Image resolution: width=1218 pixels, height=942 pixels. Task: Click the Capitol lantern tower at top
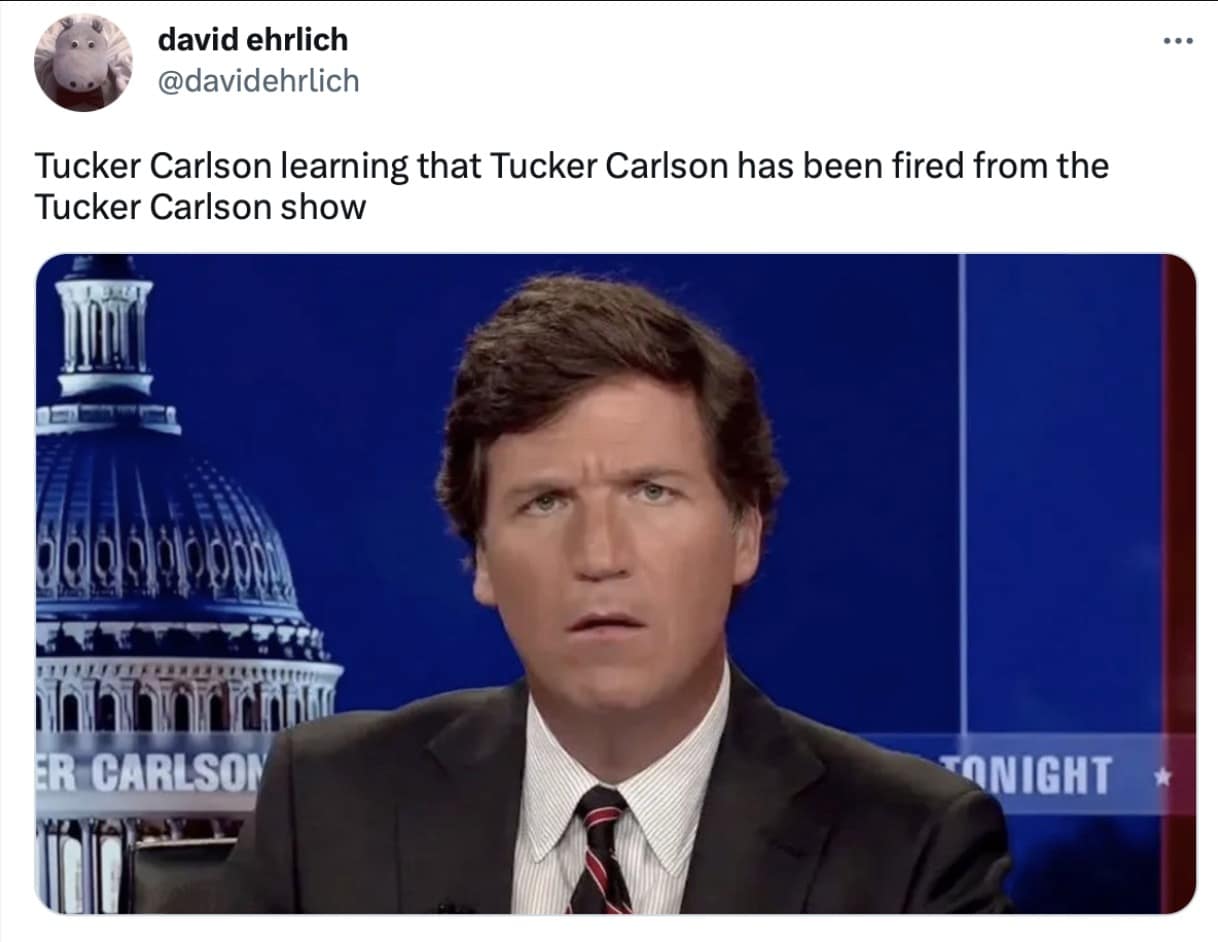click(x=104, y=330)
